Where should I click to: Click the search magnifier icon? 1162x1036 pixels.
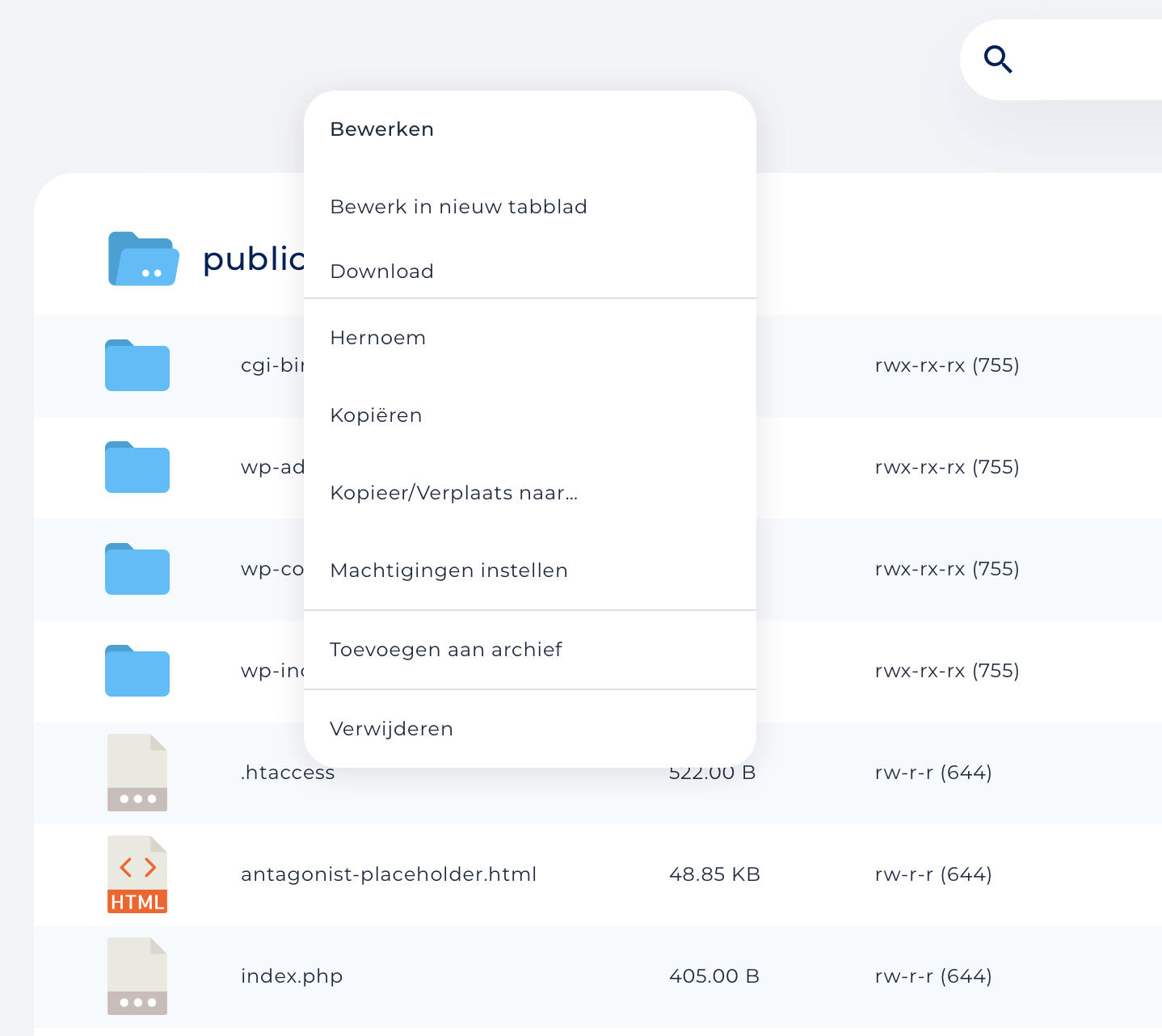[x=999, y=59]
